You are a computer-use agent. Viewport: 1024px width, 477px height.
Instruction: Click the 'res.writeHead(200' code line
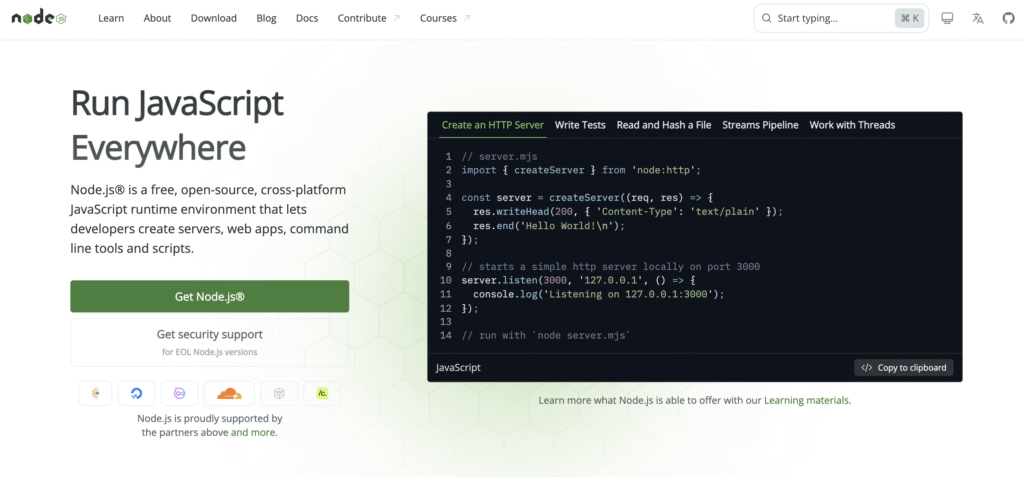coord(628,212)
